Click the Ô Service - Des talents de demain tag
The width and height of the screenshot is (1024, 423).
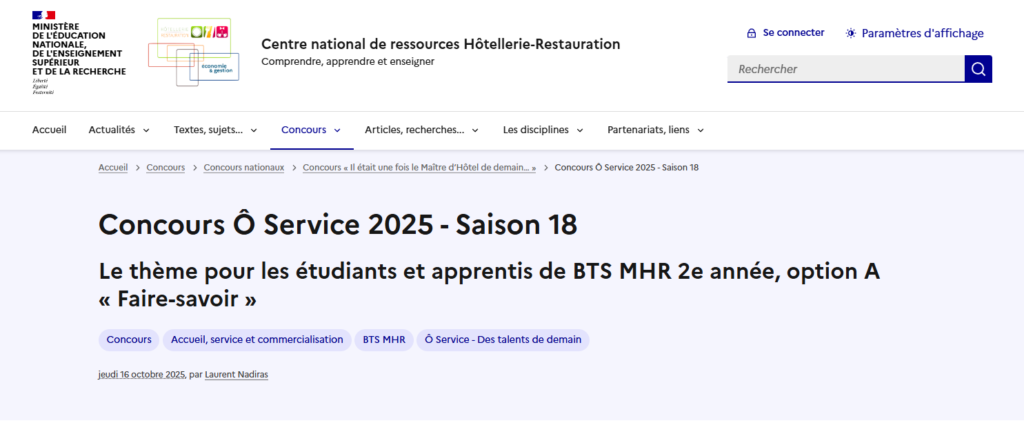(503, 340)
